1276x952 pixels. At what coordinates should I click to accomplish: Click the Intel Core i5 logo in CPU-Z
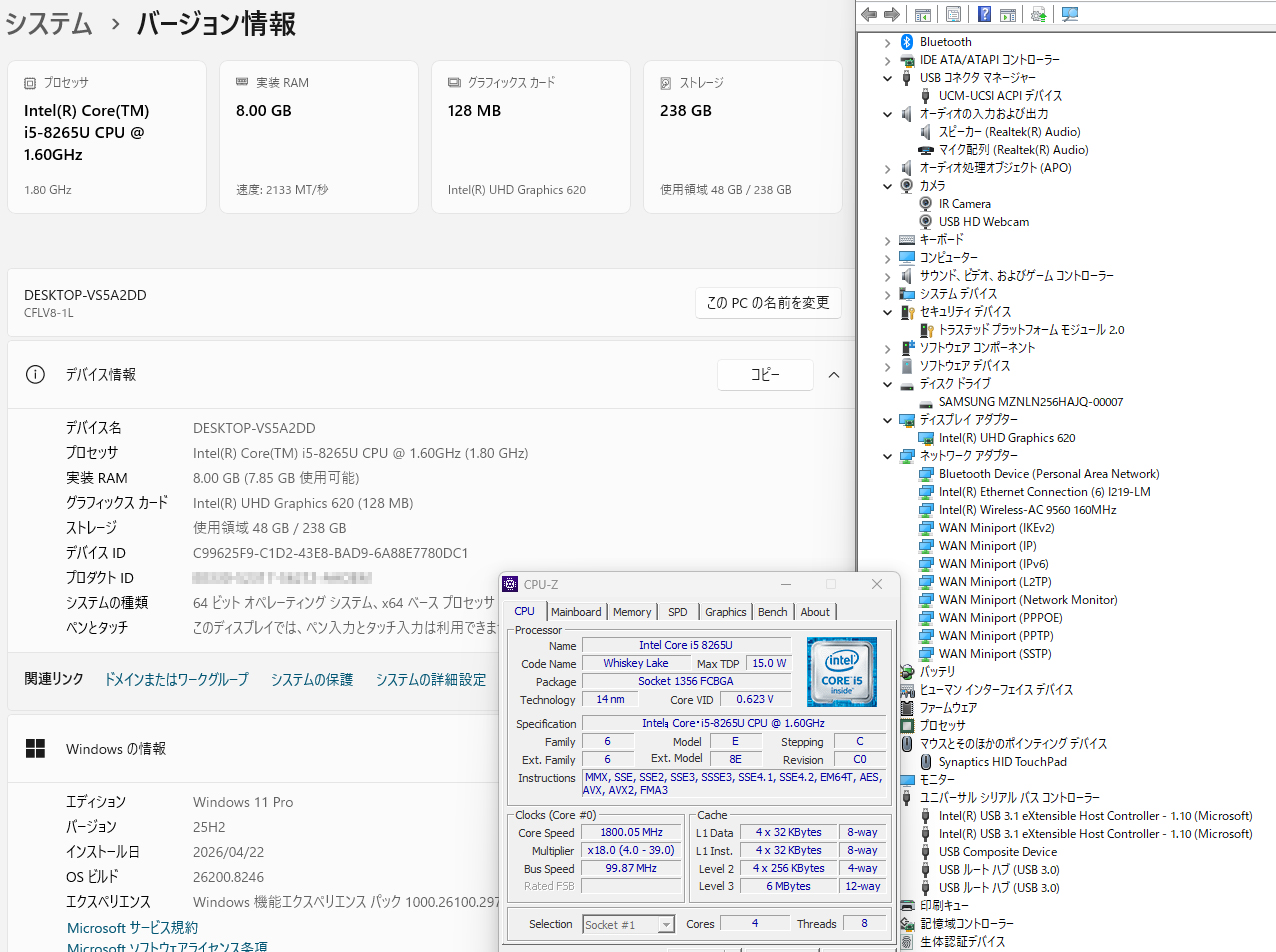click(842, 672)
